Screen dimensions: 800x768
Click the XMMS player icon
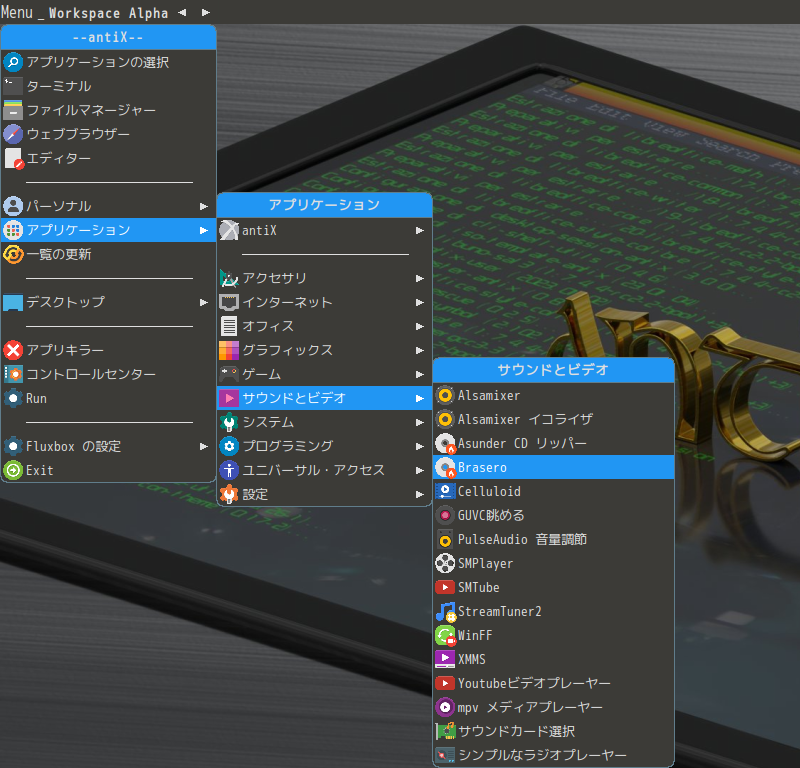445,659
